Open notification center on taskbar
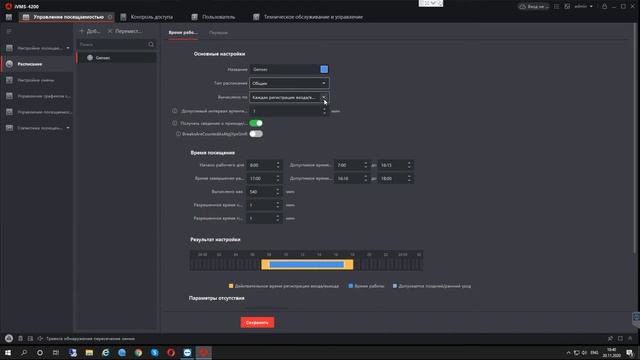The height and width of the screenshot is (360, 640). [x=630, y=353]
